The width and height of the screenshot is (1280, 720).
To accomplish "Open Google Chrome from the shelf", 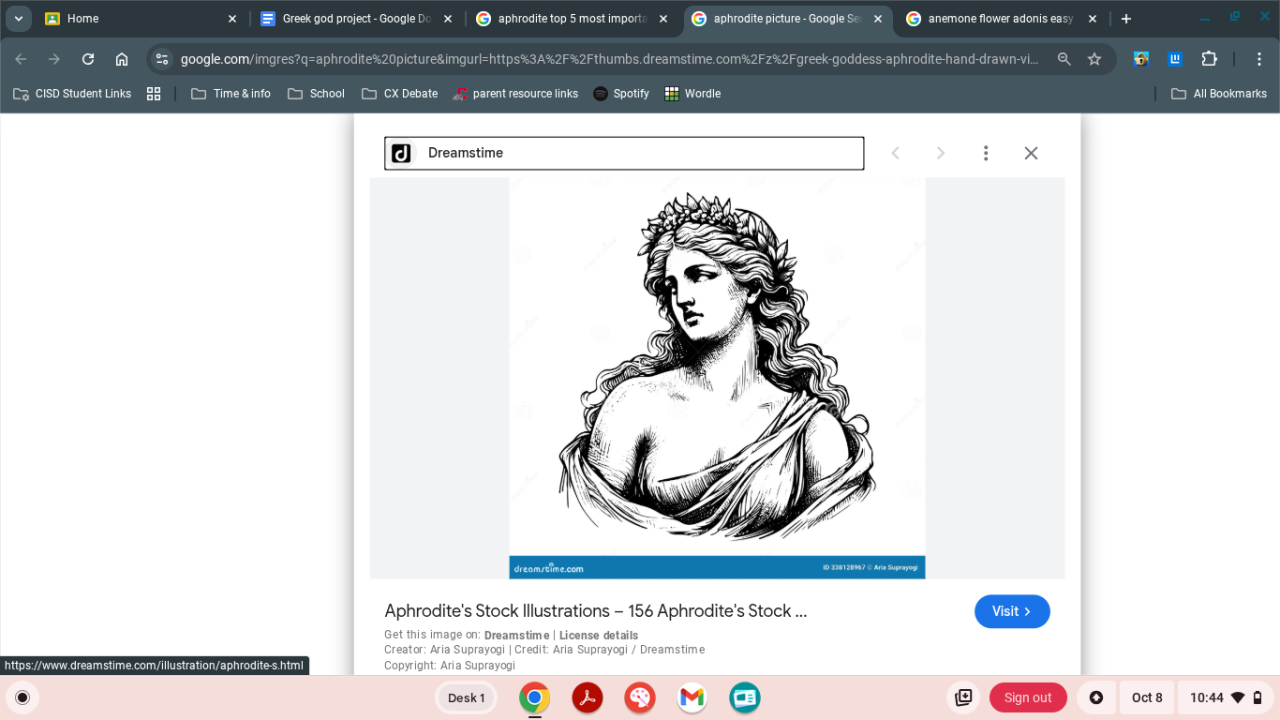I will (535, 698).
